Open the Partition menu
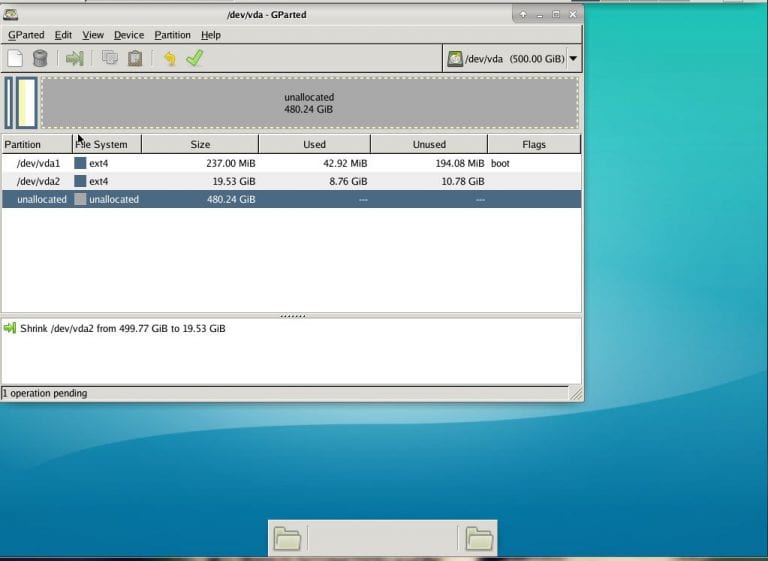The width and height of the screenshot is (768, 561). pyautogui.click(x=172, y=35)
